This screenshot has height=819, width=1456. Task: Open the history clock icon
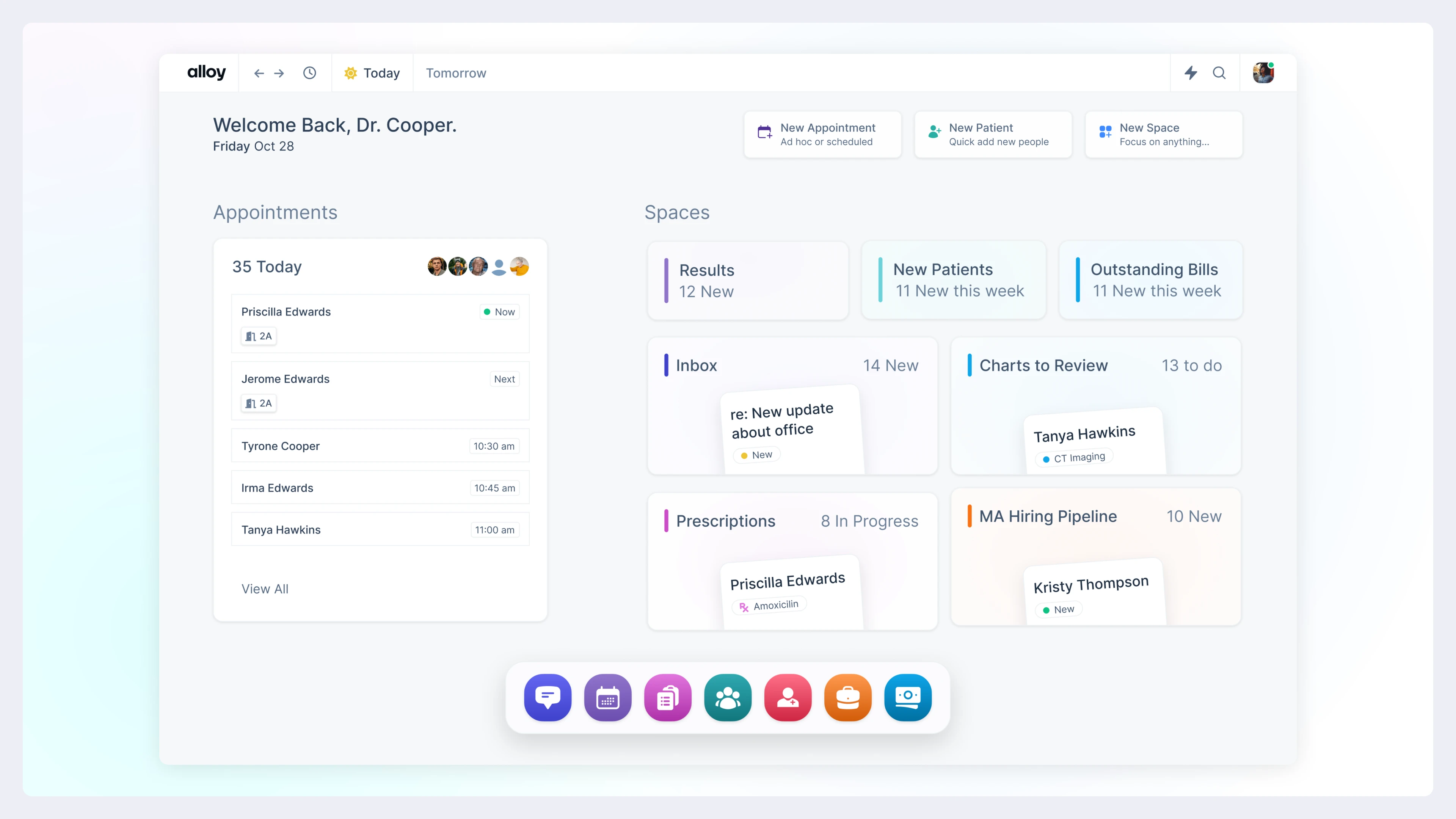tap(309, 73)
